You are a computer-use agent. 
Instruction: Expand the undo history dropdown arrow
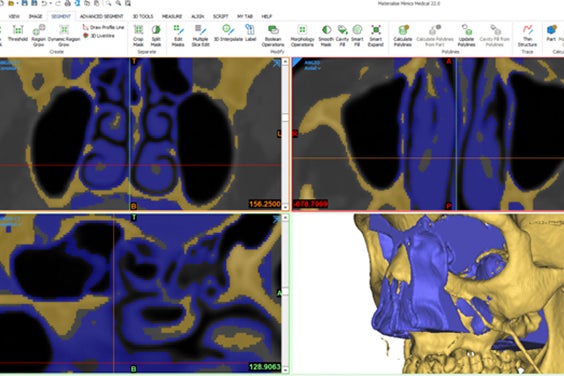coord(50,4)
